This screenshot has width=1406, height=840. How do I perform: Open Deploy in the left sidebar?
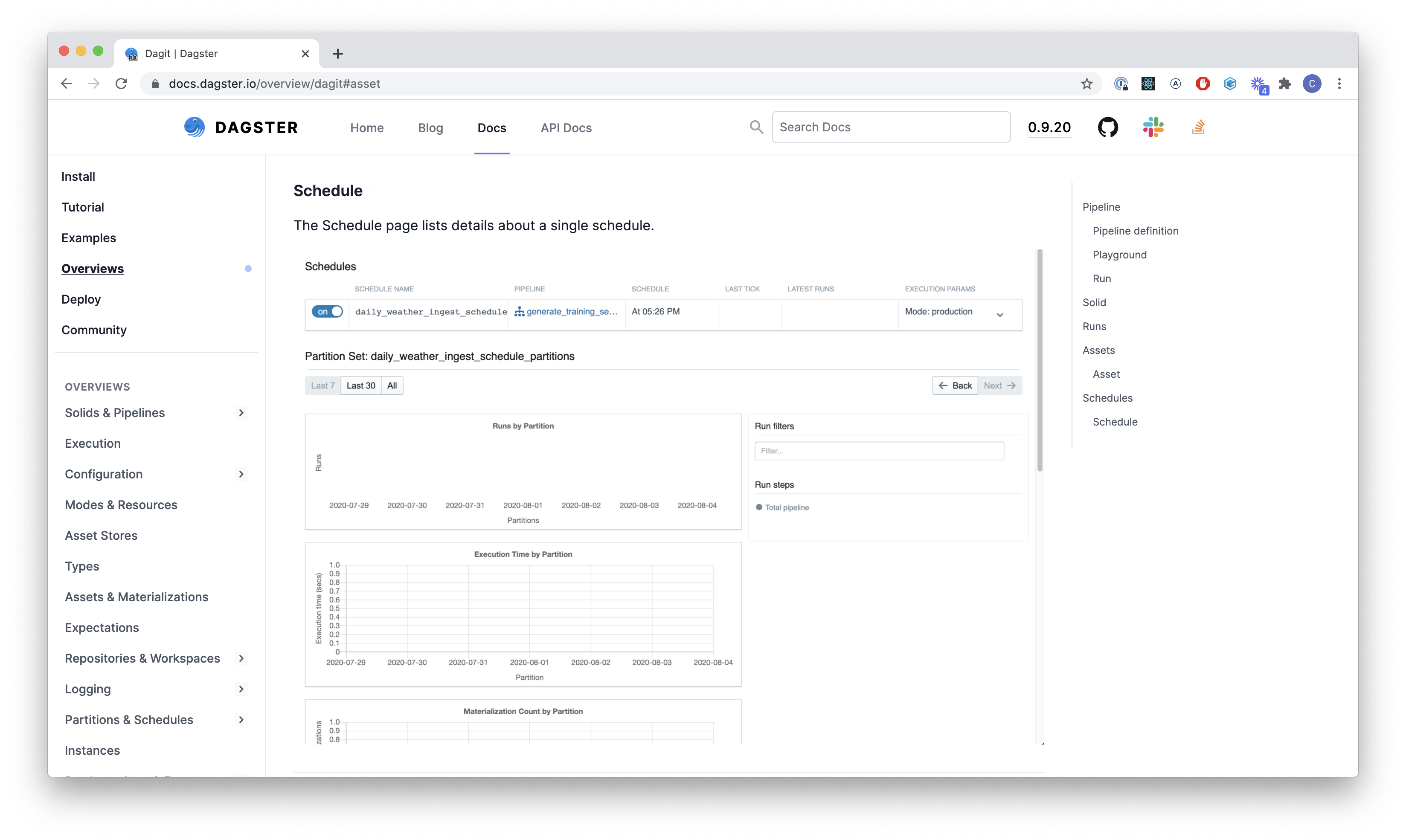[x=81, y=299]
